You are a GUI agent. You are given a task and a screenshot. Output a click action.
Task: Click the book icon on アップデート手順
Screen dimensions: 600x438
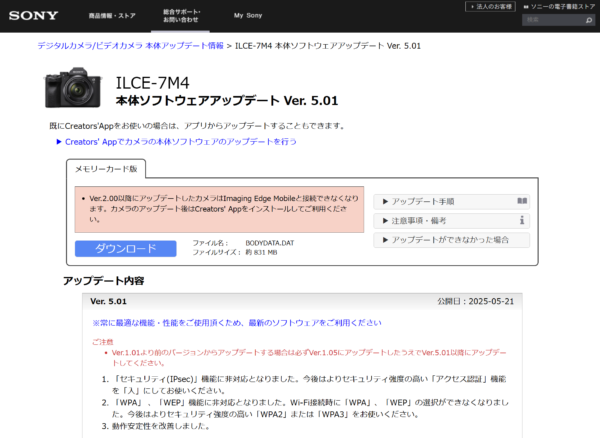tap(522, 201)
